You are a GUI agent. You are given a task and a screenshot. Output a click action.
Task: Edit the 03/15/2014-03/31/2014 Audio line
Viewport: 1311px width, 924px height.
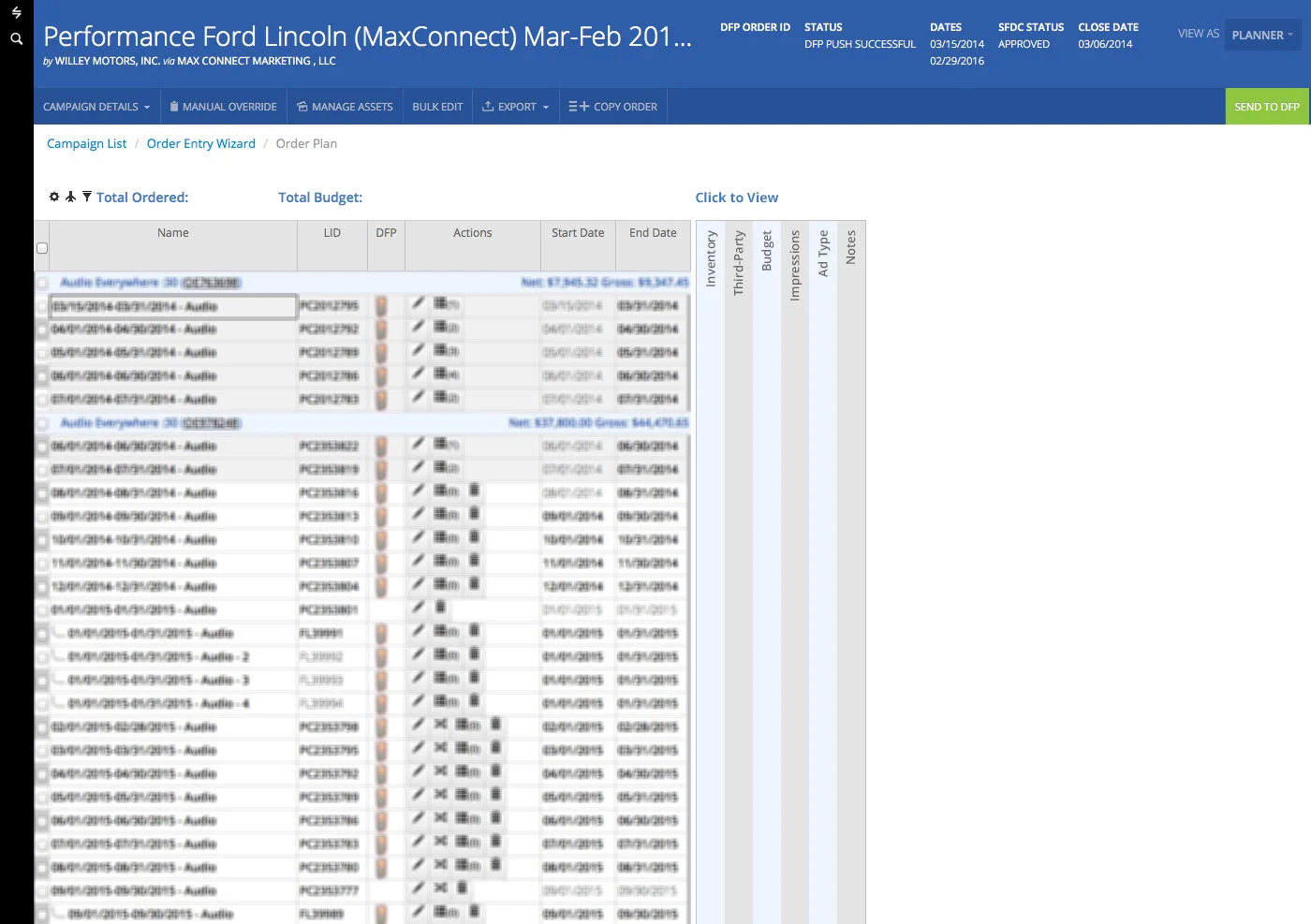[x=418, y=302]
